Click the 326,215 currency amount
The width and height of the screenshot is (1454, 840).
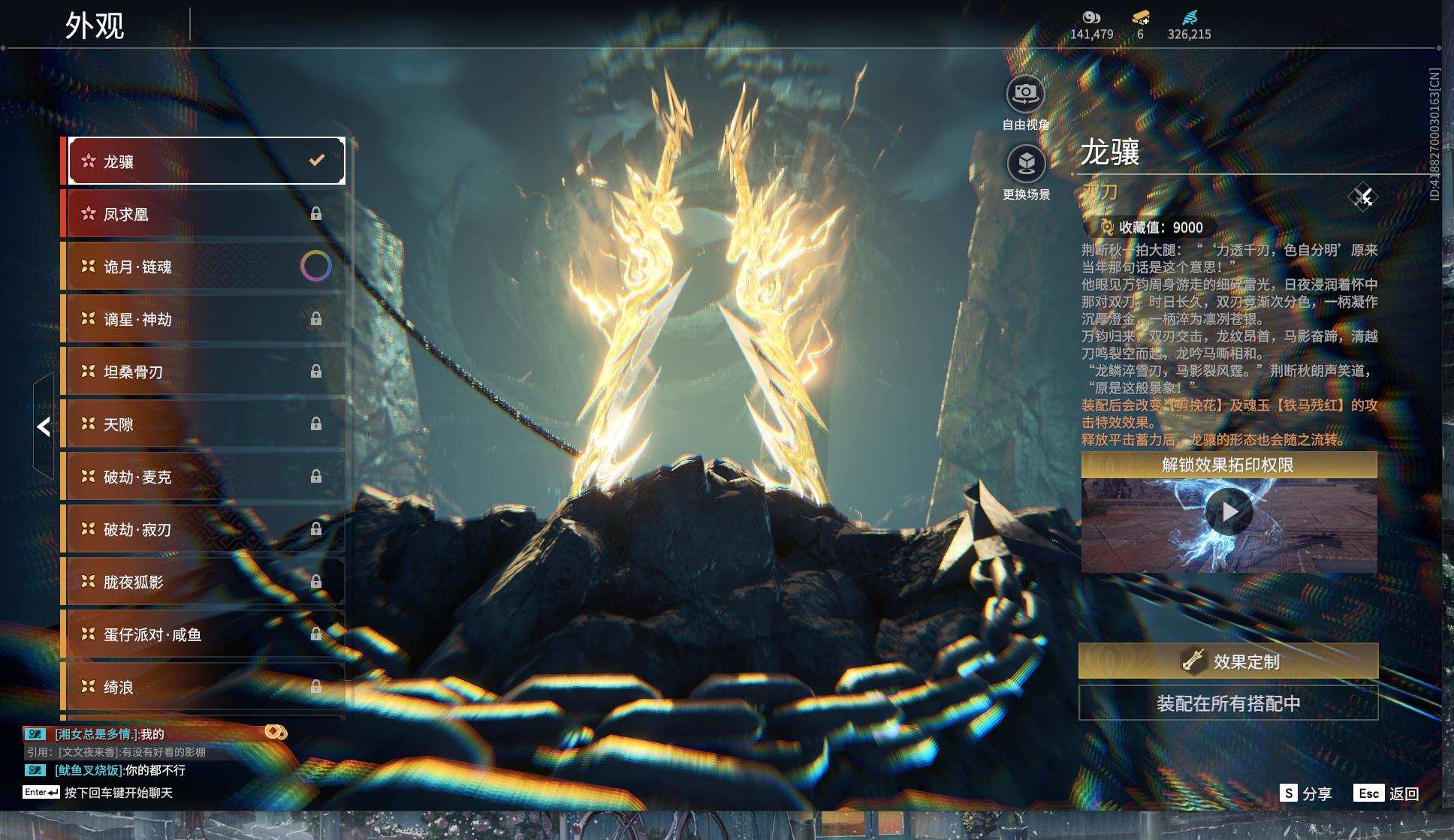point(1190,35)
